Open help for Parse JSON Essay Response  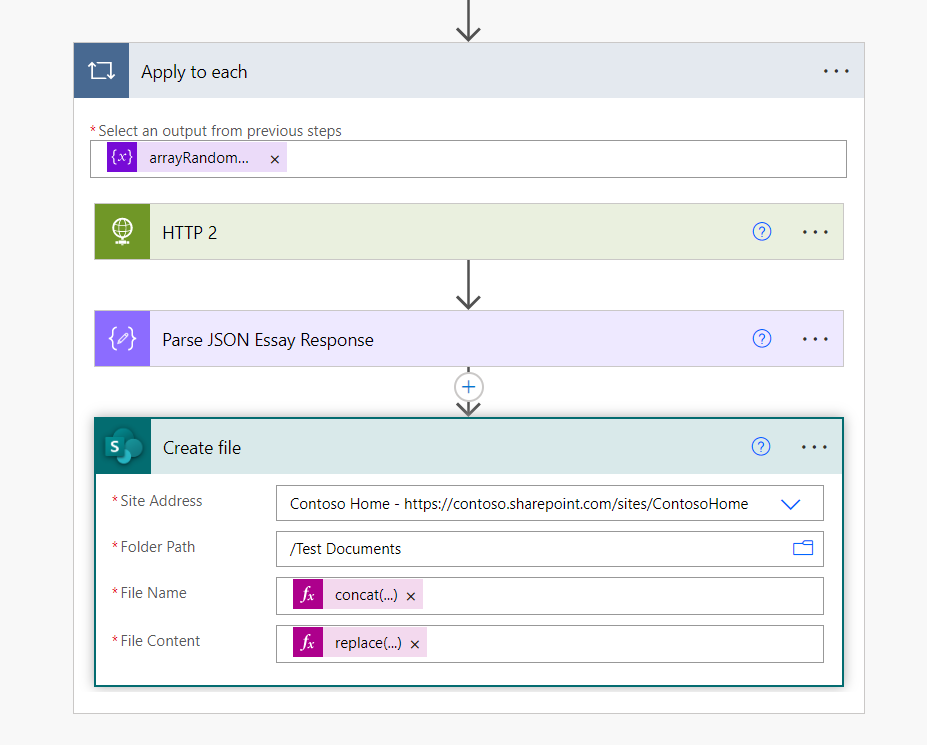762,339
